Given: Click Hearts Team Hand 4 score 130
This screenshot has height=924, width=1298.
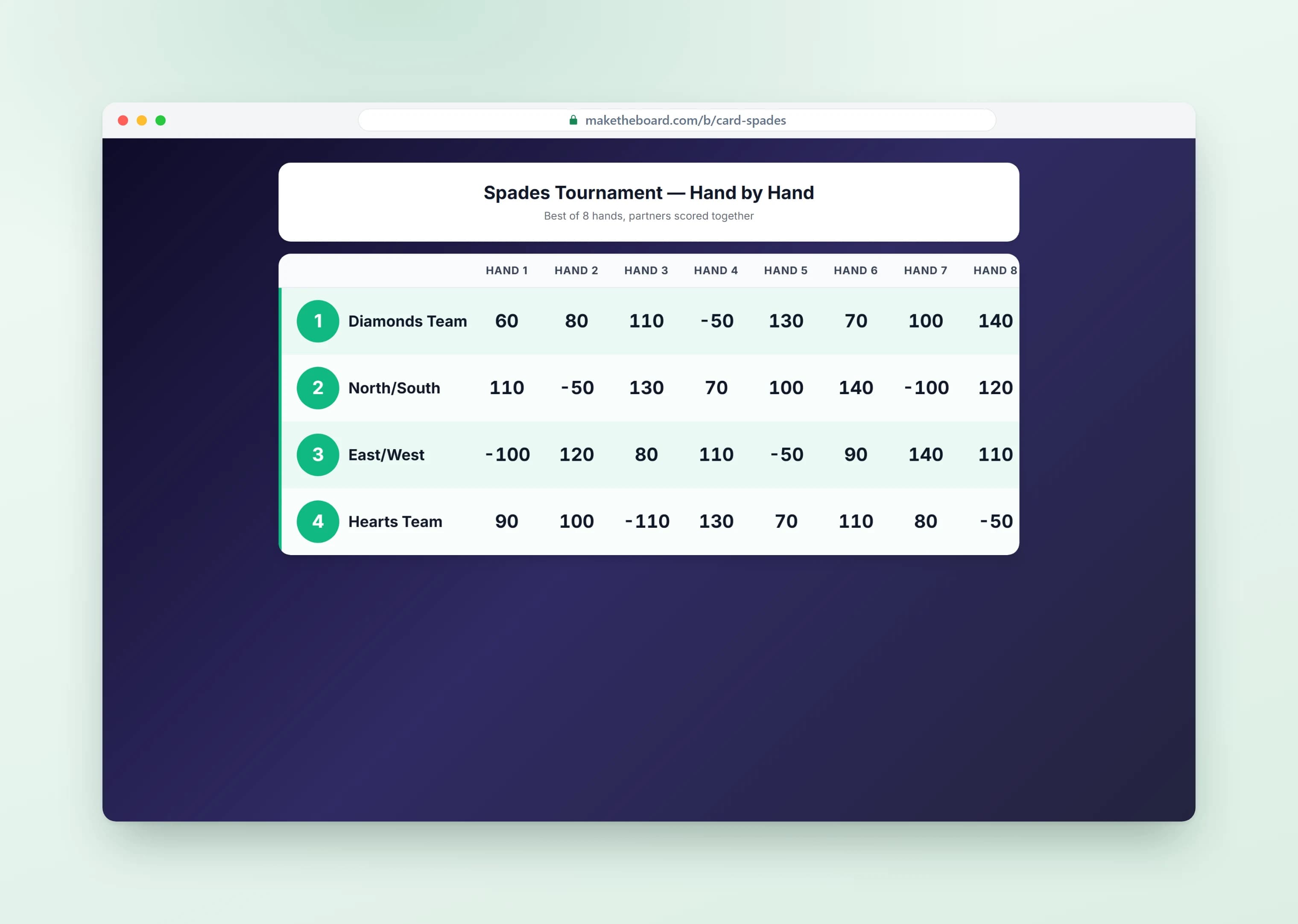Looking at the screenshot, I should click(716, 522).
